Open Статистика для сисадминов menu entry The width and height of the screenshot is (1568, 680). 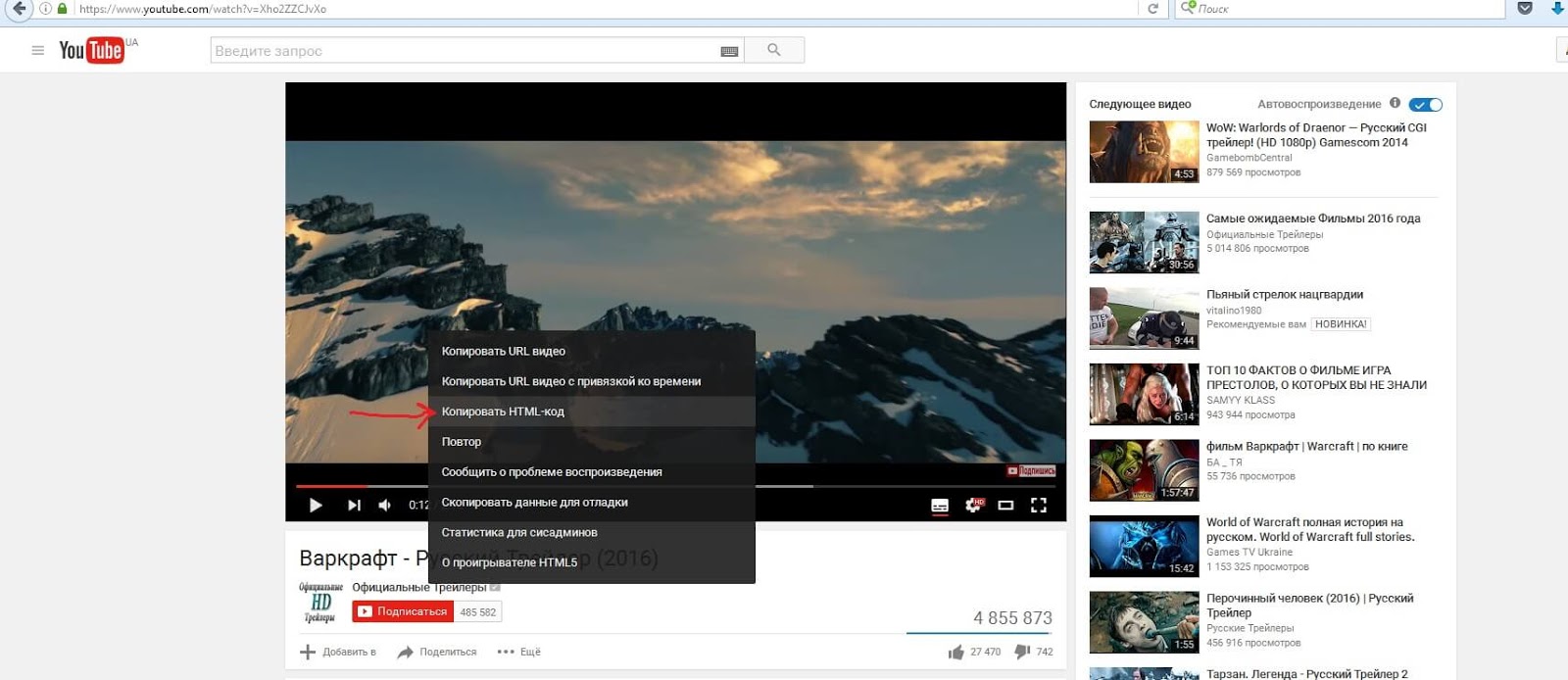click(x=591, y=533)
